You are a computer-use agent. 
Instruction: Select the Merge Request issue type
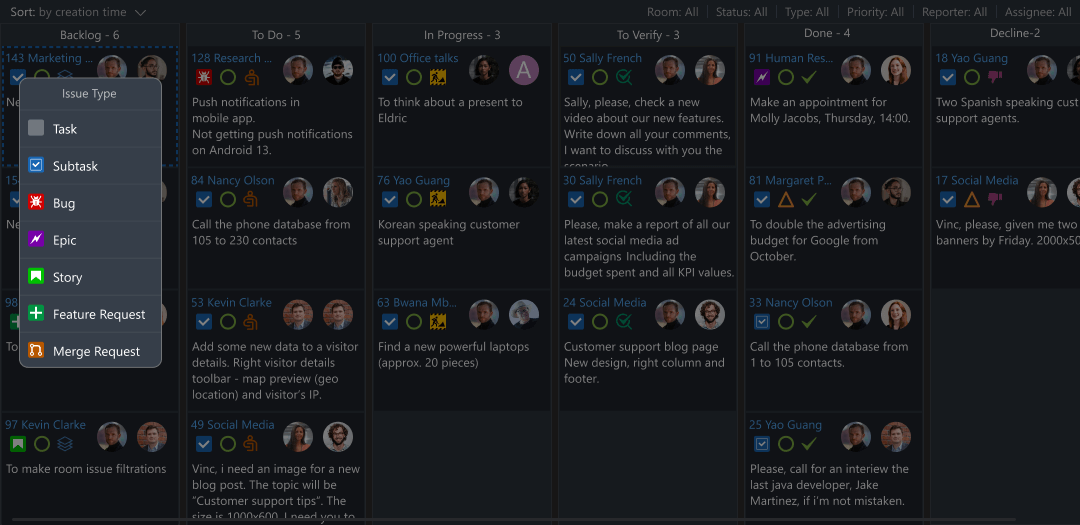click(x=96, y=351)
